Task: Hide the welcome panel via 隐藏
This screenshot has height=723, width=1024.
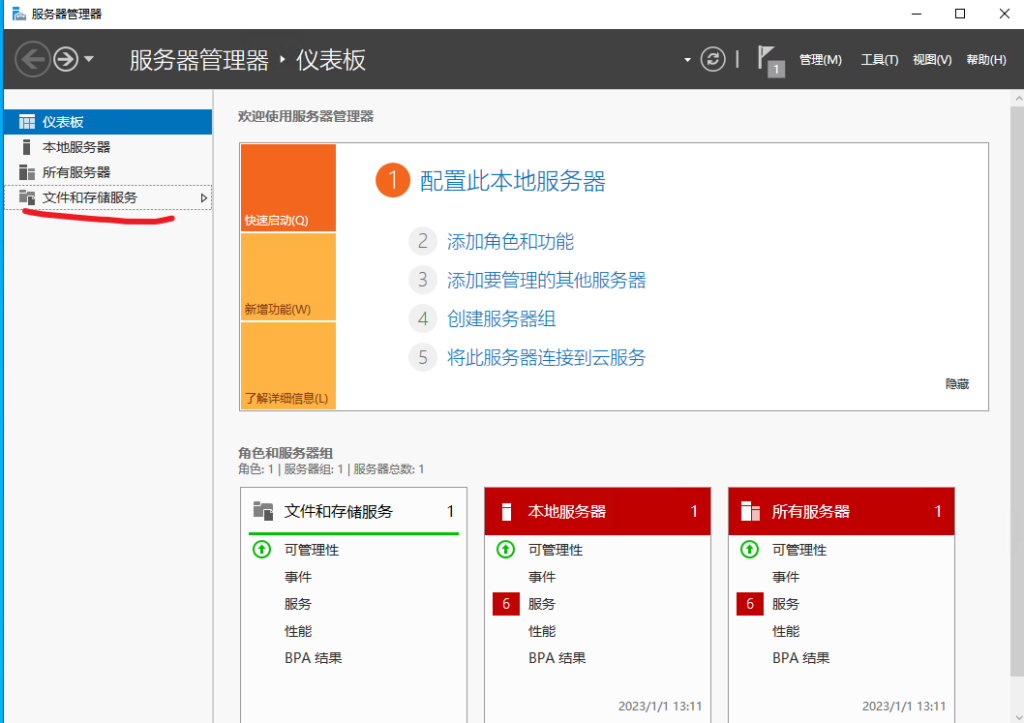Action: coord(956,384)
